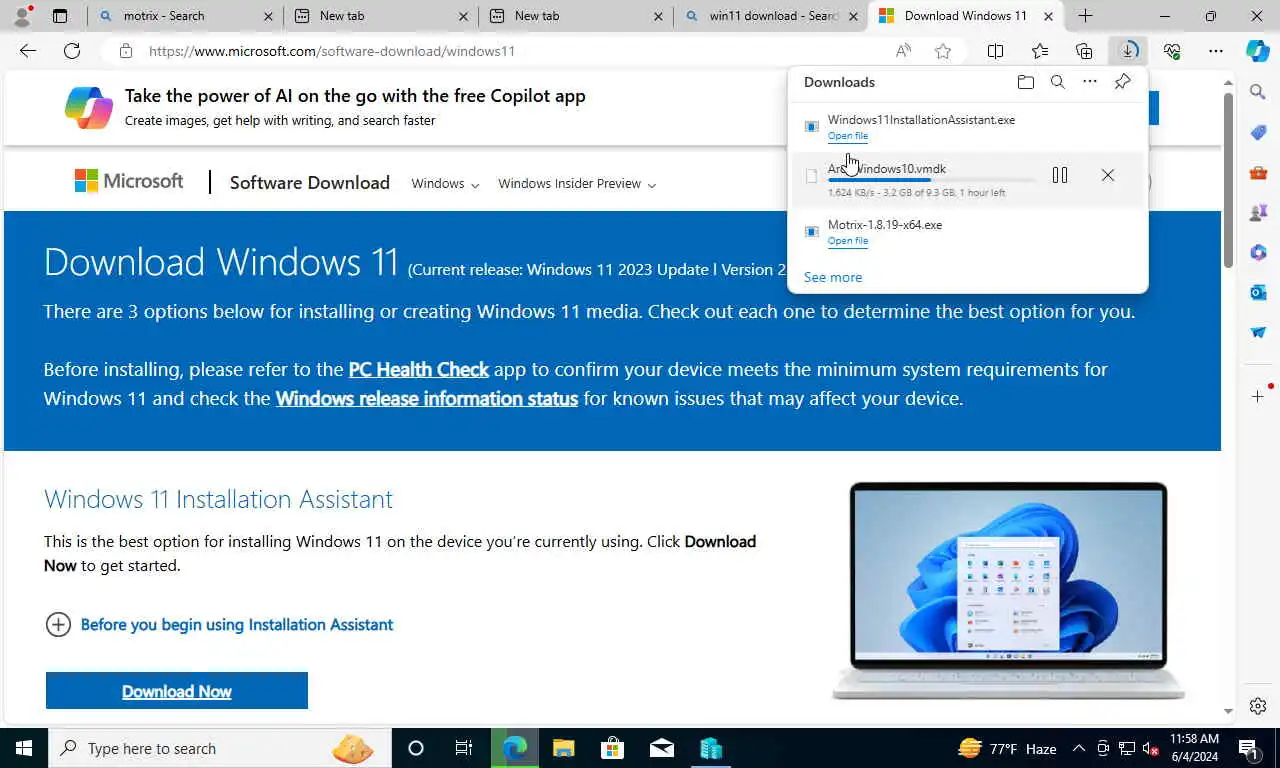The image size is (1280, 768).
Task: Show hidden system tray icons
Action: pos(1078,748)
